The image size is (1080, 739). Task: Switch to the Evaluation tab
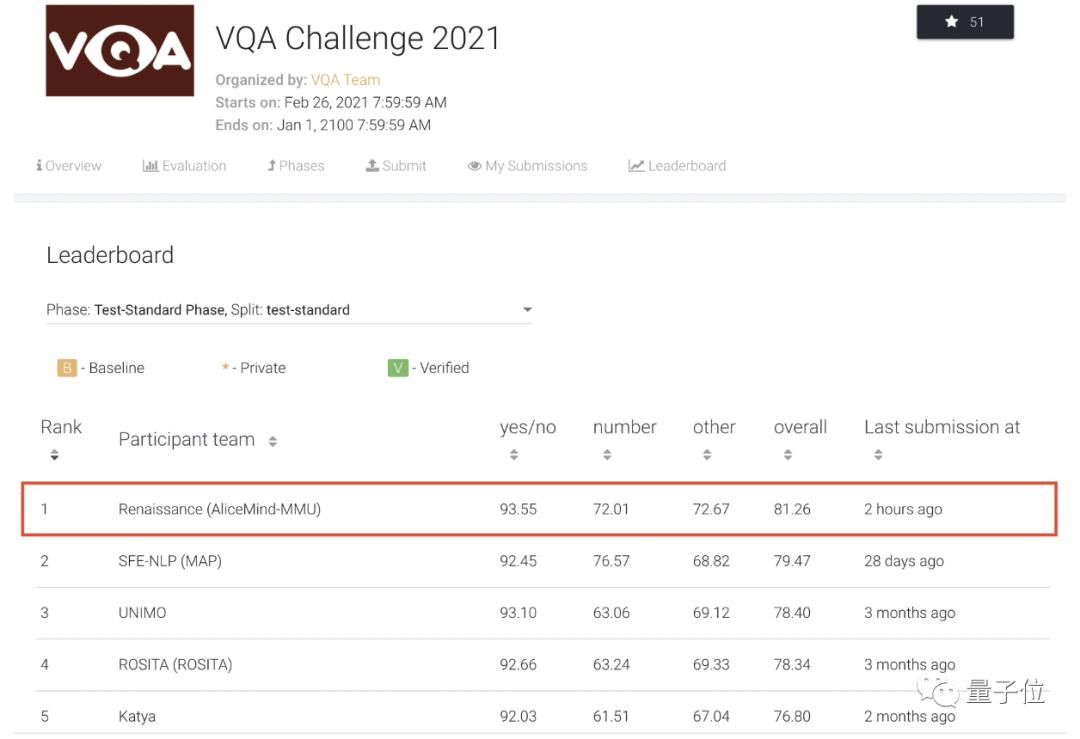(185, 166)
